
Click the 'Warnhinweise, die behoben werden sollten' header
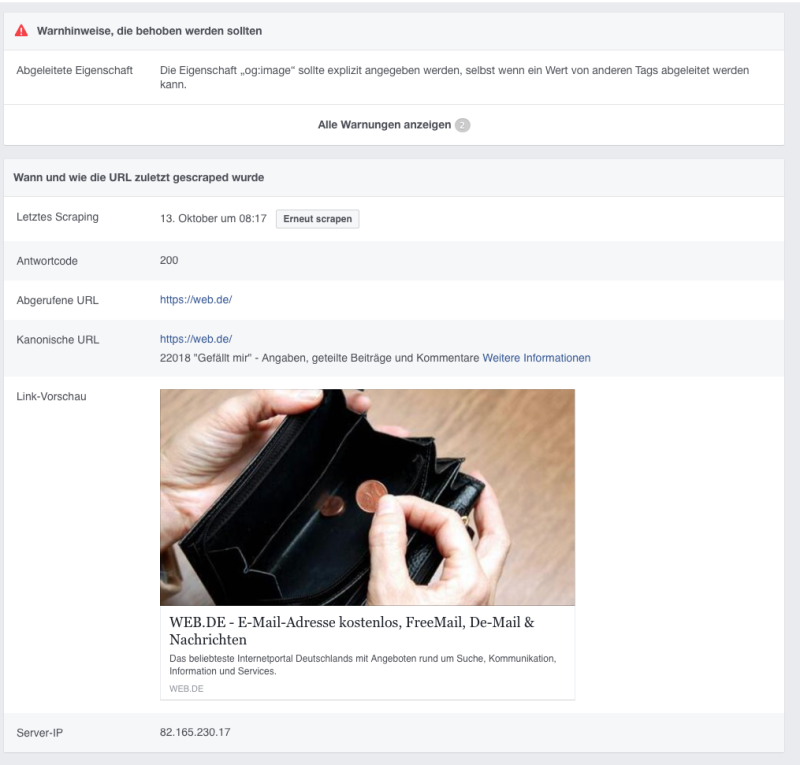[149, 31]
